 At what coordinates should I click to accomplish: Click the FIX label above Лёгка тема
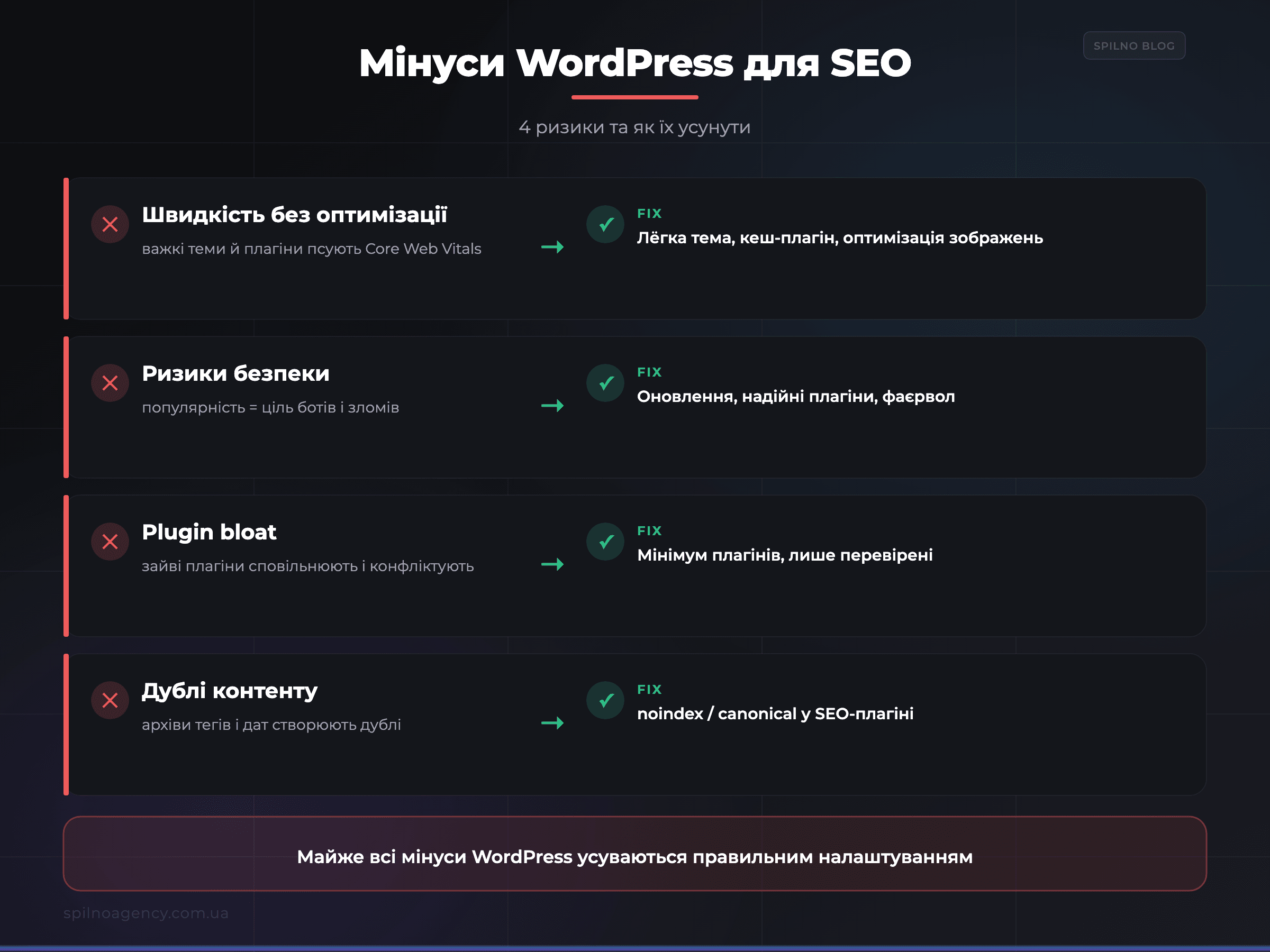[x=649, y=214]
